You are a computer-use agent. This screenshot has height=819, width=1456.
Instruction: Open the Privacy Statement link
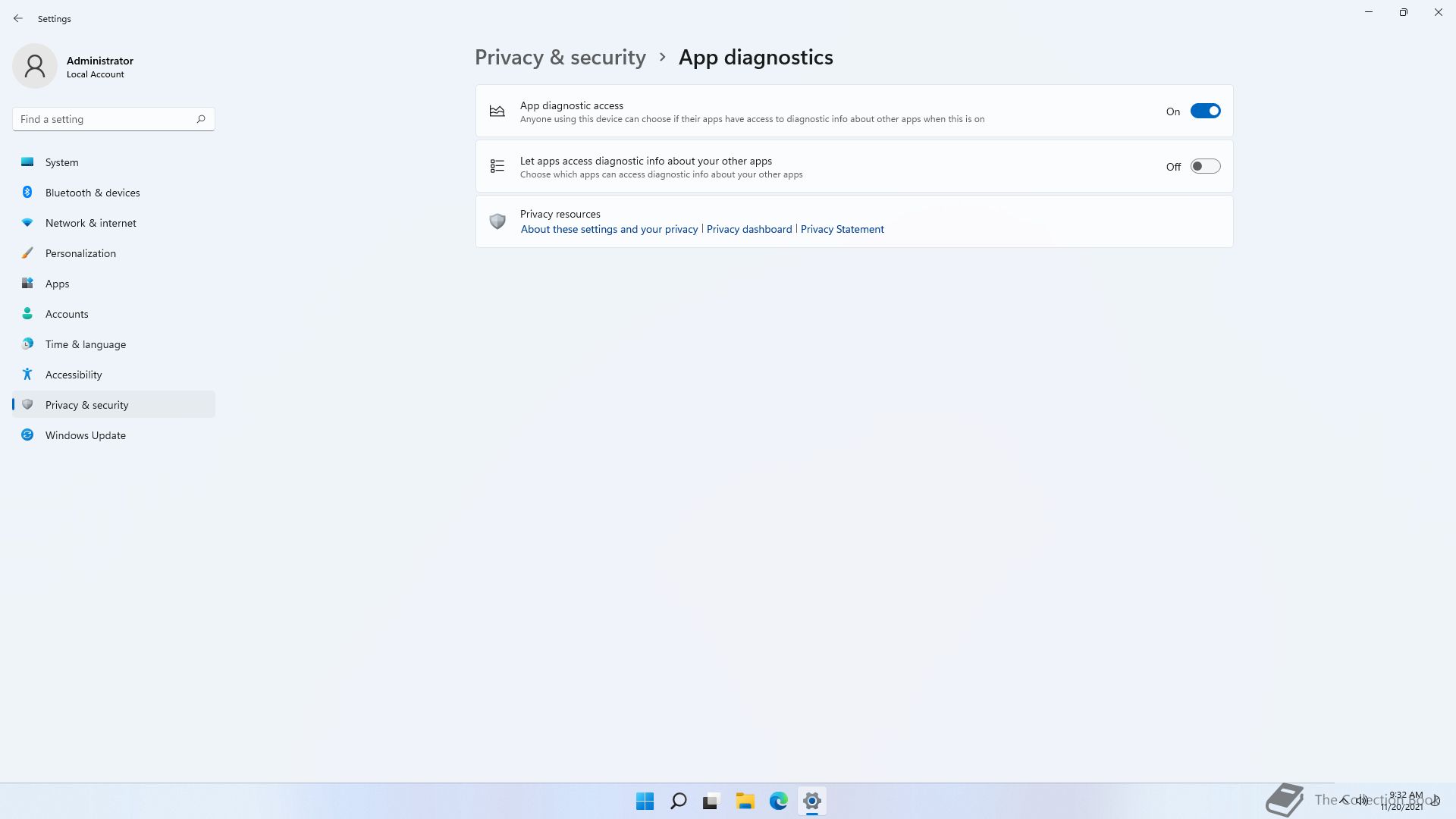pos(843,229)
